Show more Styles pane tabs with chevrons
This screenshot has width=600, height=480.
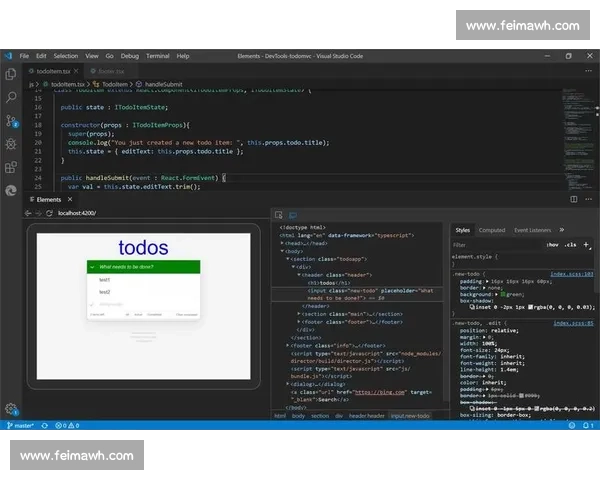(562, 230)
